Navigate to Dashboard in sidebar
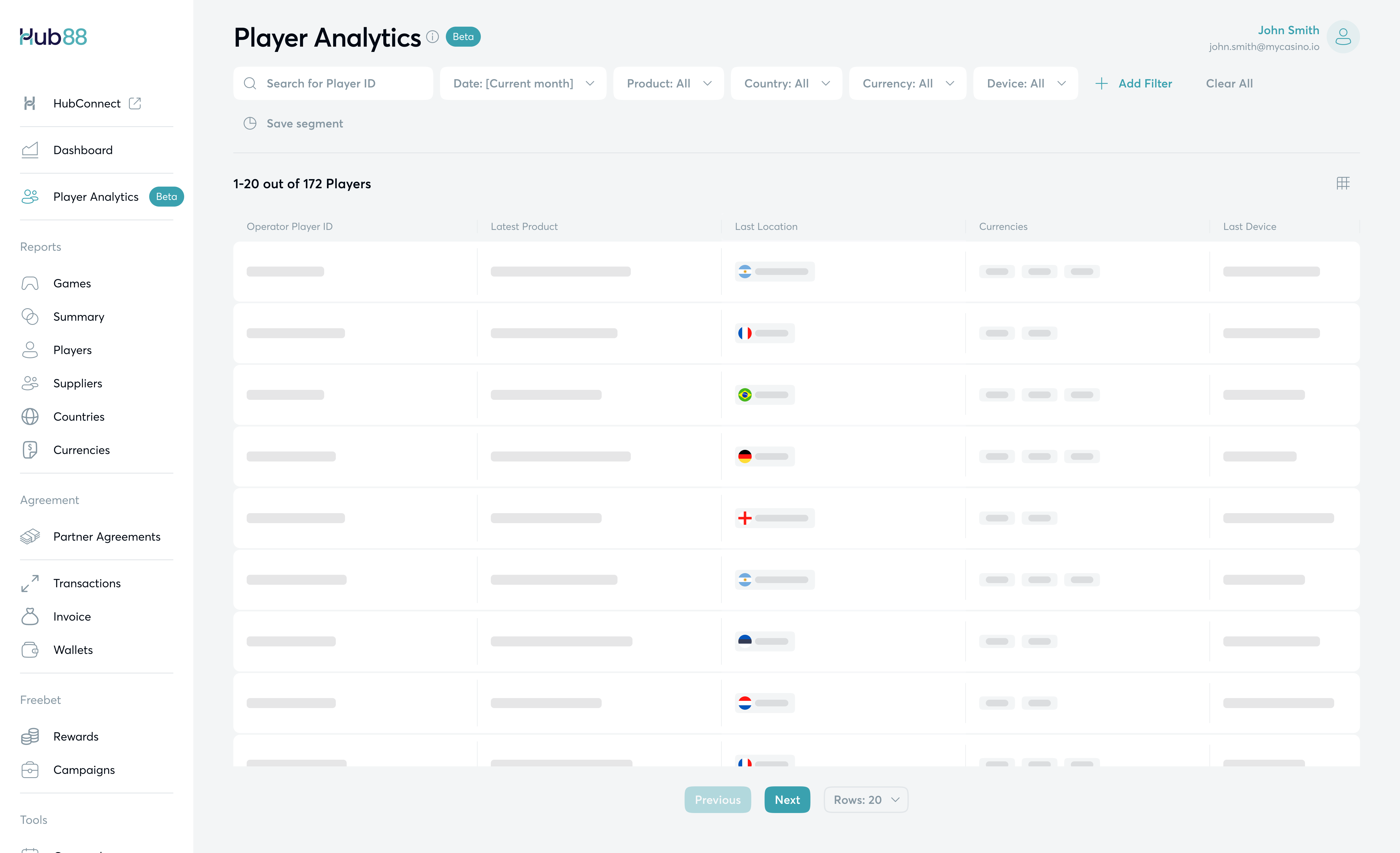 (x=83, y=150)
